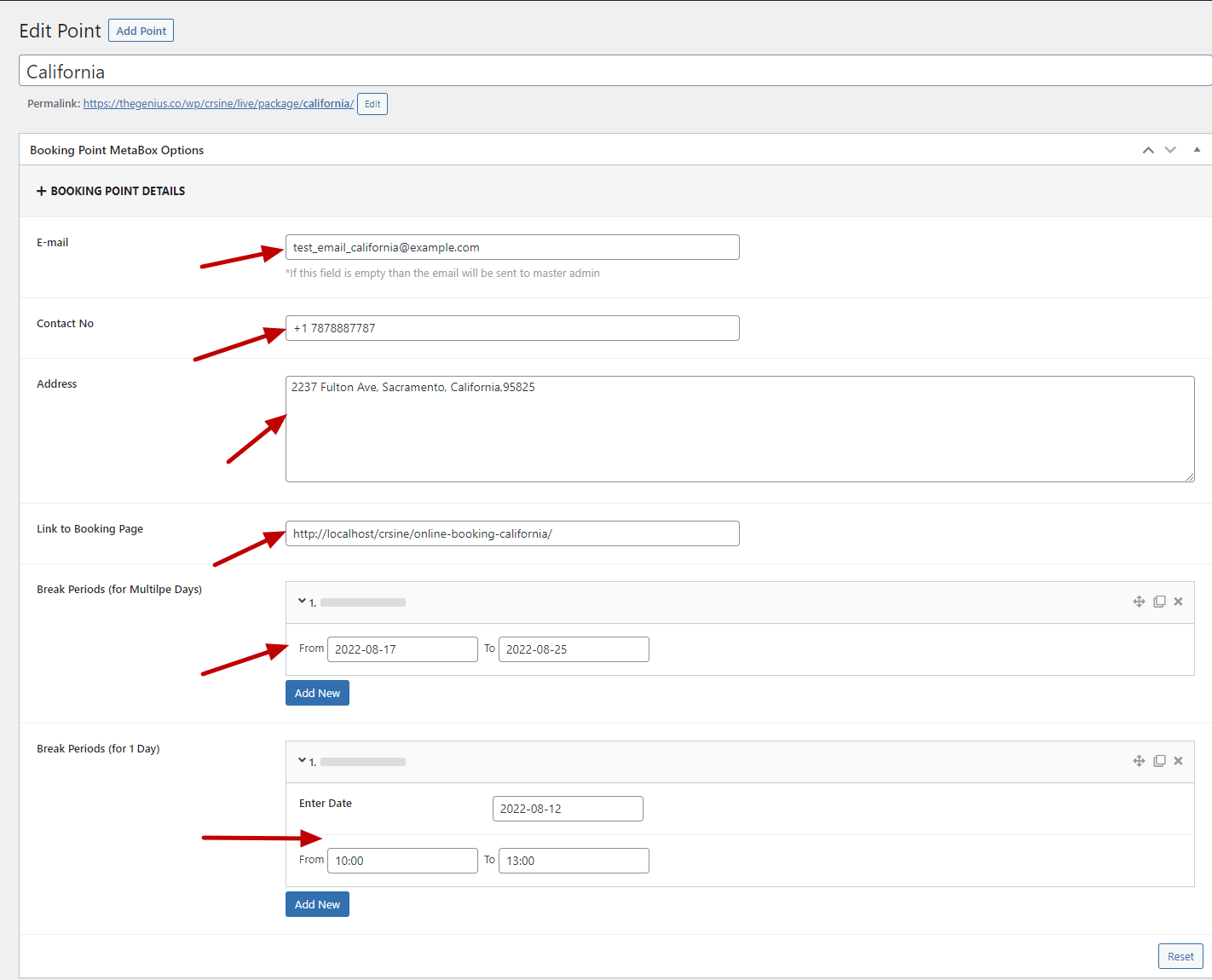1212x980 pixels.
Task: Move Booking Point MetaBox panel down
Action: pos(1170,150)
